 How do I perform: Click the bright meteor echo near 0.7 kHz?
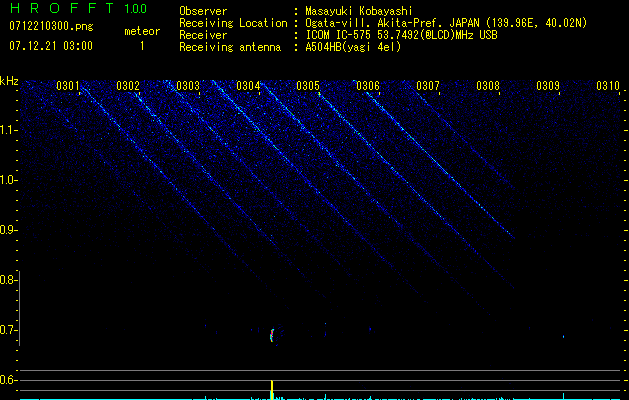(x=272, y=335)
